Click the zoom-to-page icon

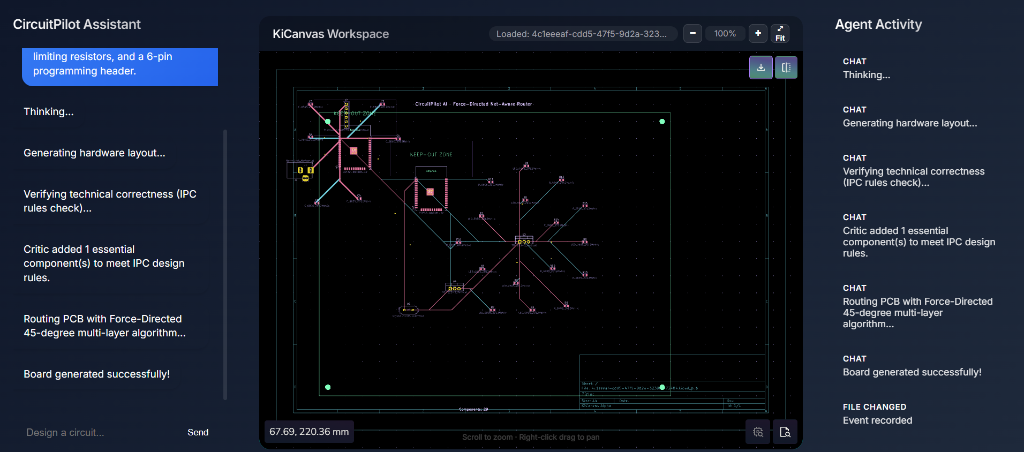pyautogui.click(x=786, y=432)
